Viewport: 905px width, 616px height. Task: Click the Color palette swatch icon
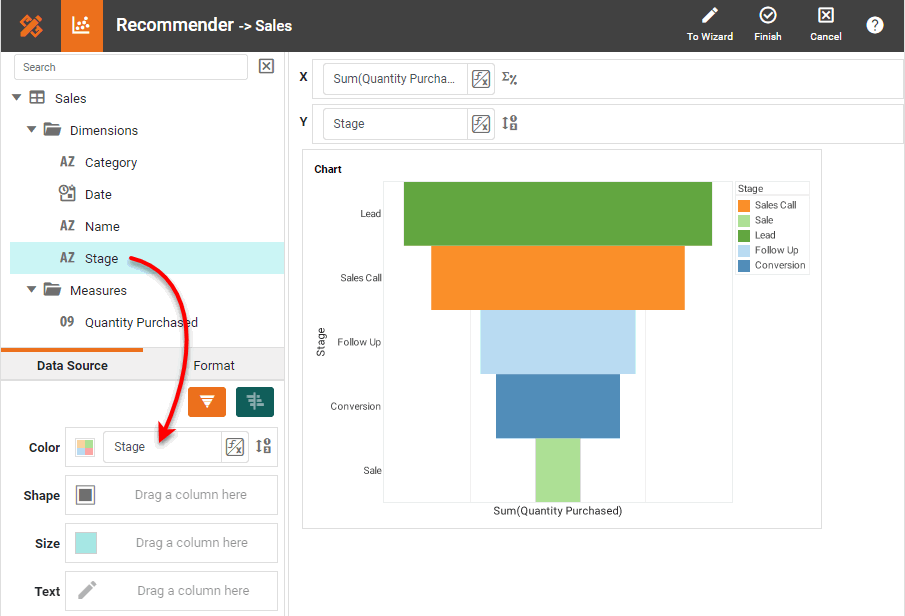[85, 447]
